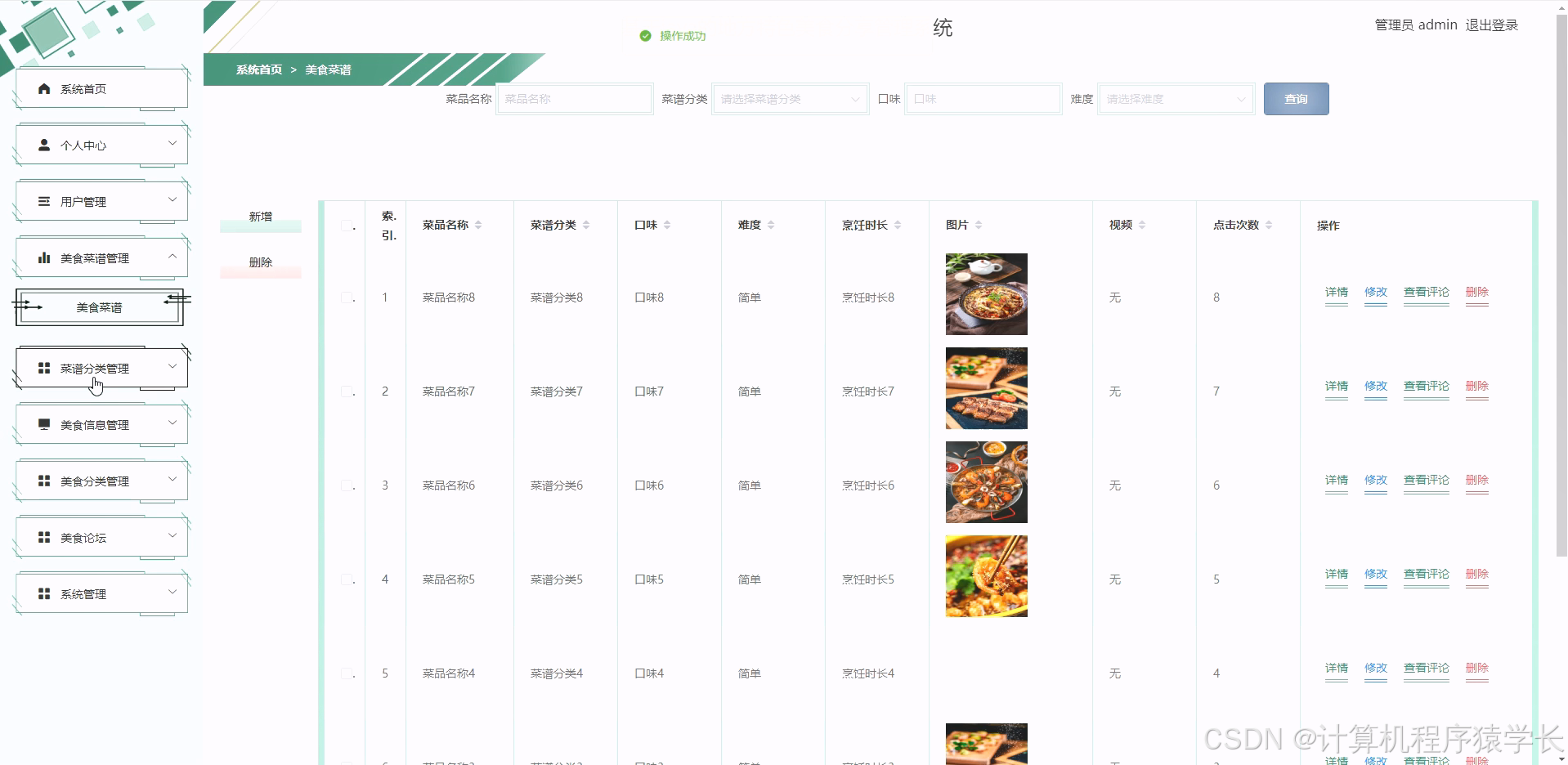The height and width of the screenshot is (765, 1568).
Task: Collapse the 美食菜谱管理 sidebar section
Action: pyautogui.click(x=172, y=256)
